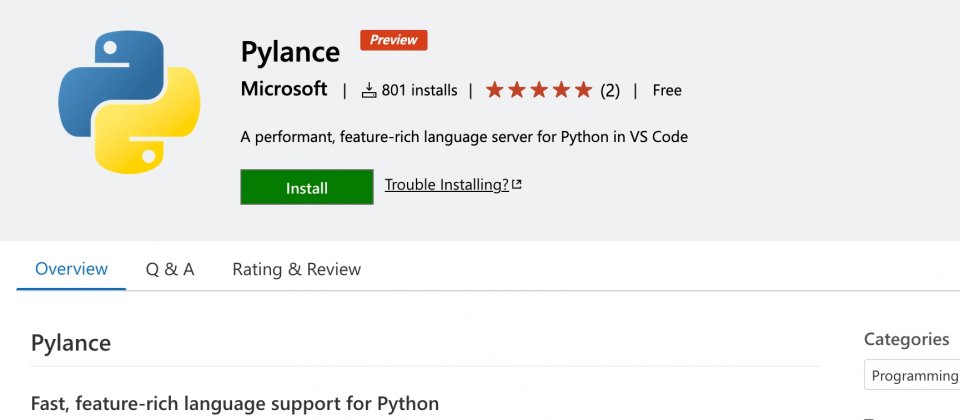Click the Categories sidebar heading
Image resolution: width=960 pixels, height=420 pixels.
[907, 339]
